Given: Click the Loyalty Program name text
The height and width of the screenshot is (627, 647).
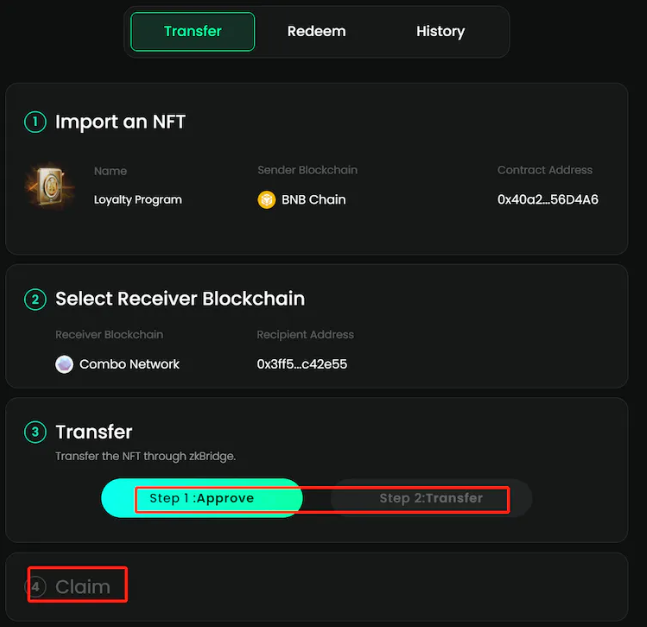Looking at the screenshot, I should (x=138, y=200).
